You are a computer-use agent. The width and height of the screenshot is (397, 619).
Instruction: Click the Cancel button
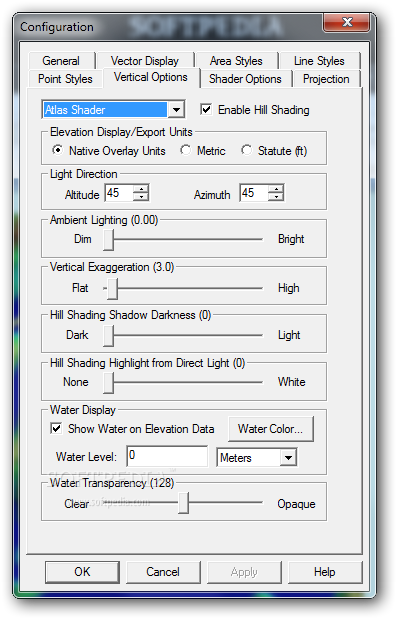[x=163, y=572]
